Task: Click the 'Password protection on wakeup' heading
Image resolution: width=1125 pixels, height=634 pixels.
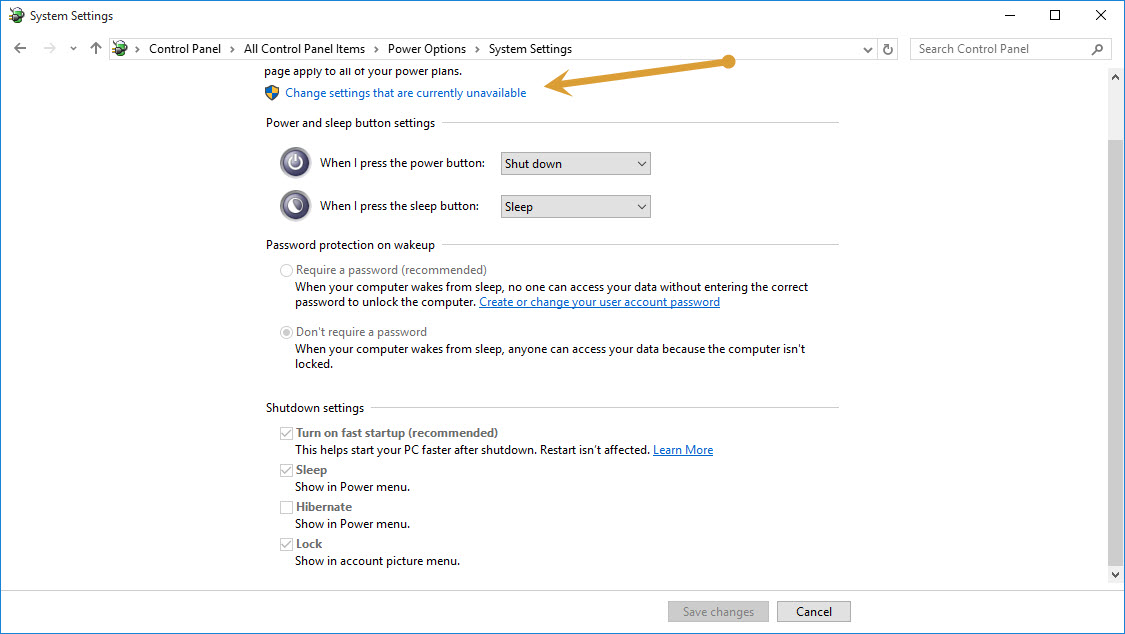Action: [350, 245]
